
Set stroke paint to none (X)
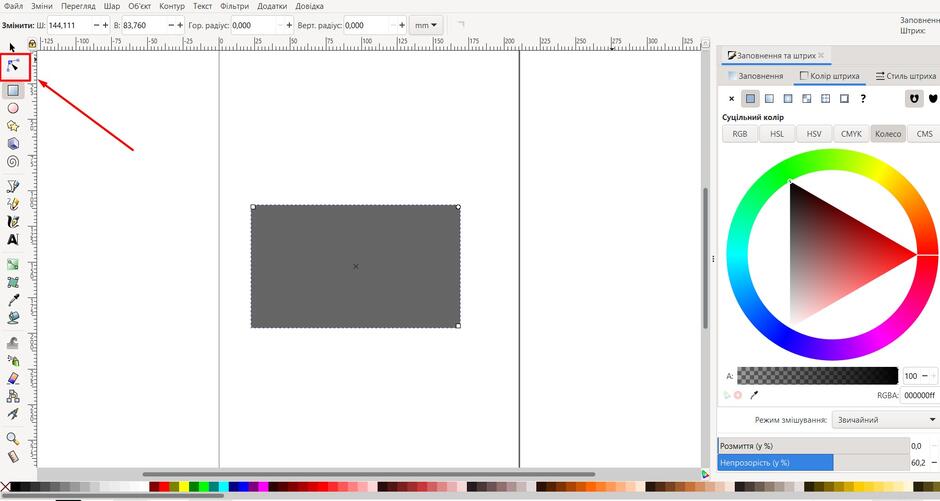[x=731, y=99]
